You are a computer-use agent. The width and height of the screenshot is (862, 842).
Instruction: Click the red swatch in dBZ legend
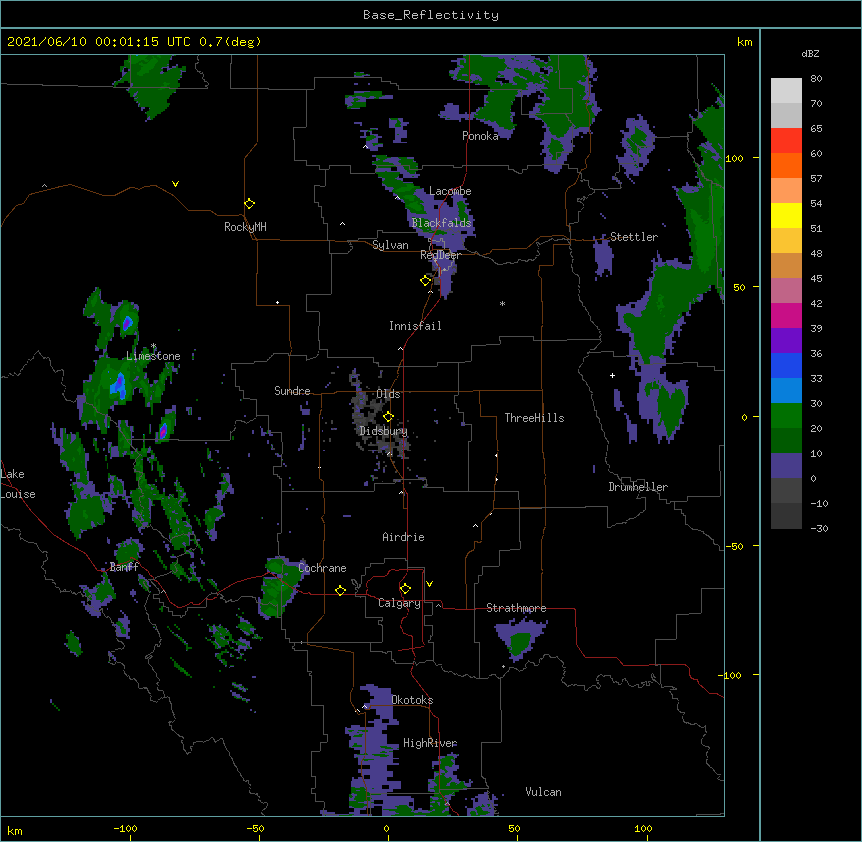point(786,140)
